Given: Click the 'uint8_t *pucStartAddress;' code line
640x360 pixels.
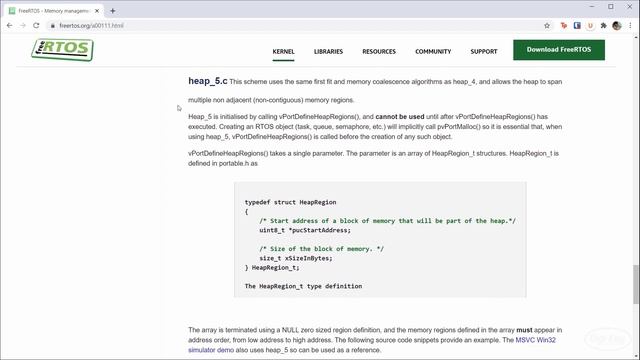Looking at the screenshot, I should 304,230.
